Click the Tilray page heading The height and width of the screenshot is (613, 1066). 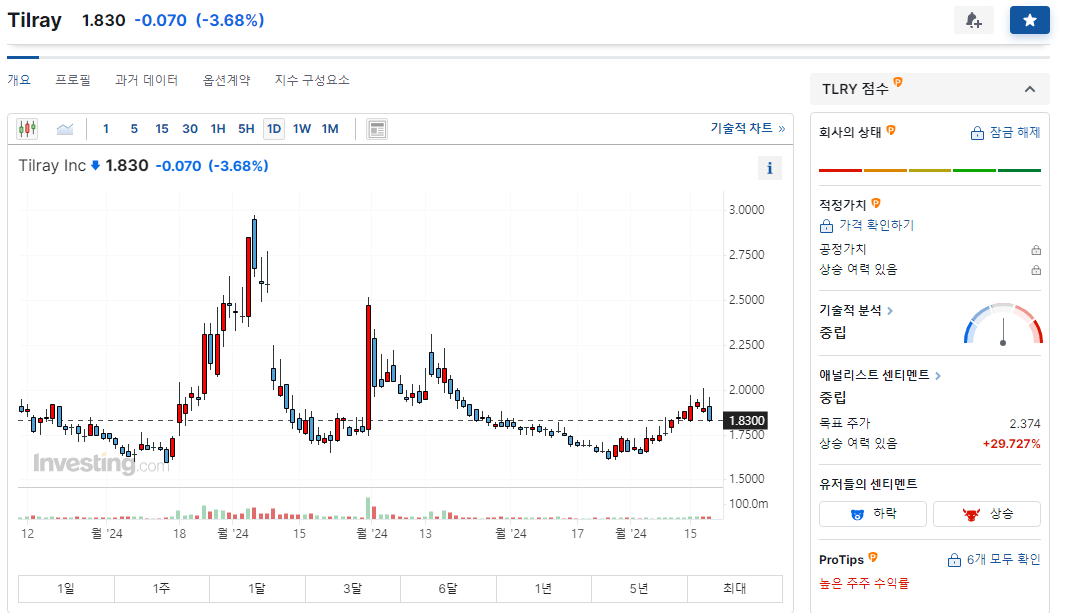(x=35, y=20)
